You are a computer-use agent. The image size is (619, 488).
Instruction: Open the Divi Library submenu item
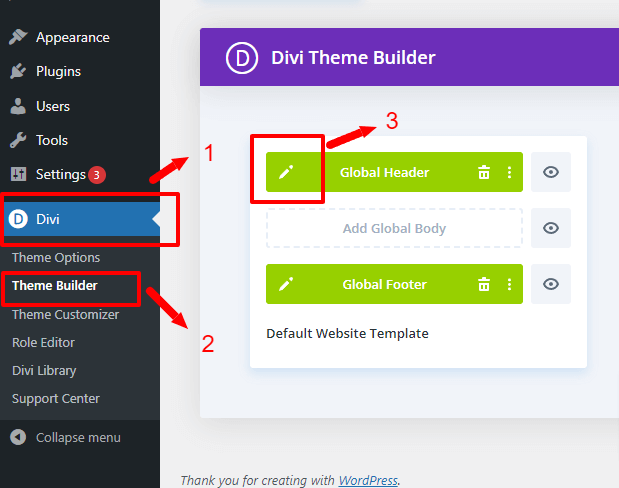coord(44,370)
